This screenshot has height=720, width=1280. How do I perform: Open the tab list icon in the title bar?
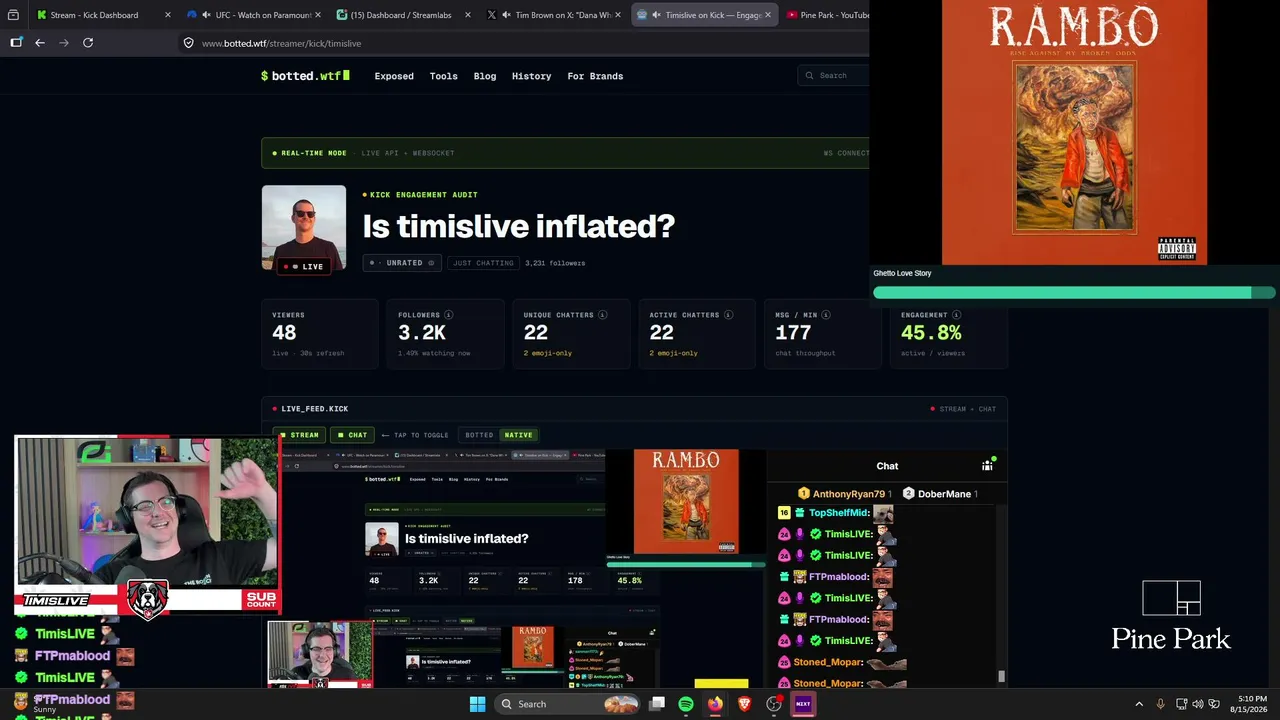(13, 15)
